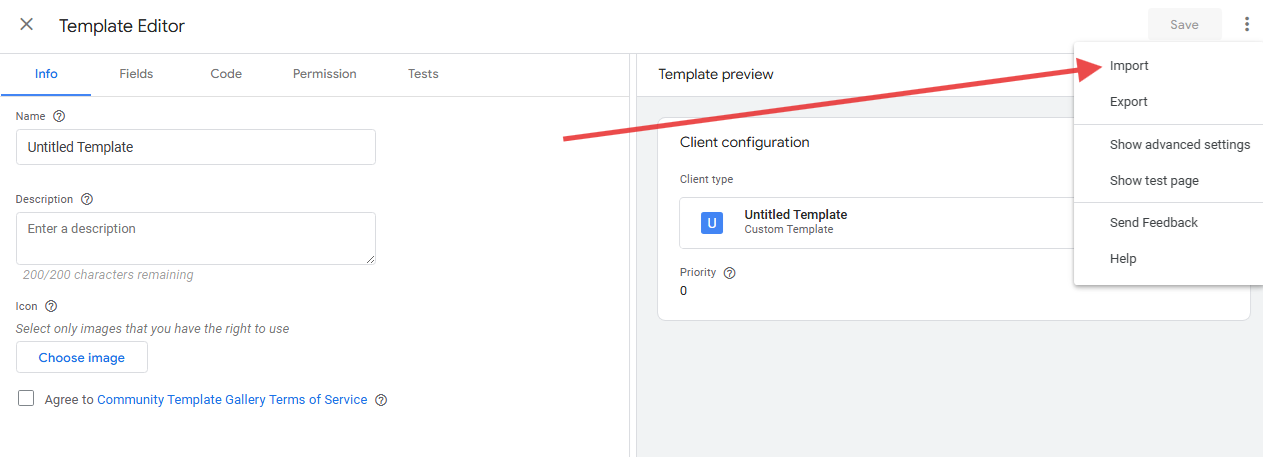Click the Custom Template subtitle text
Viewport: 1263px width, 457px height.
coord(789,230)
